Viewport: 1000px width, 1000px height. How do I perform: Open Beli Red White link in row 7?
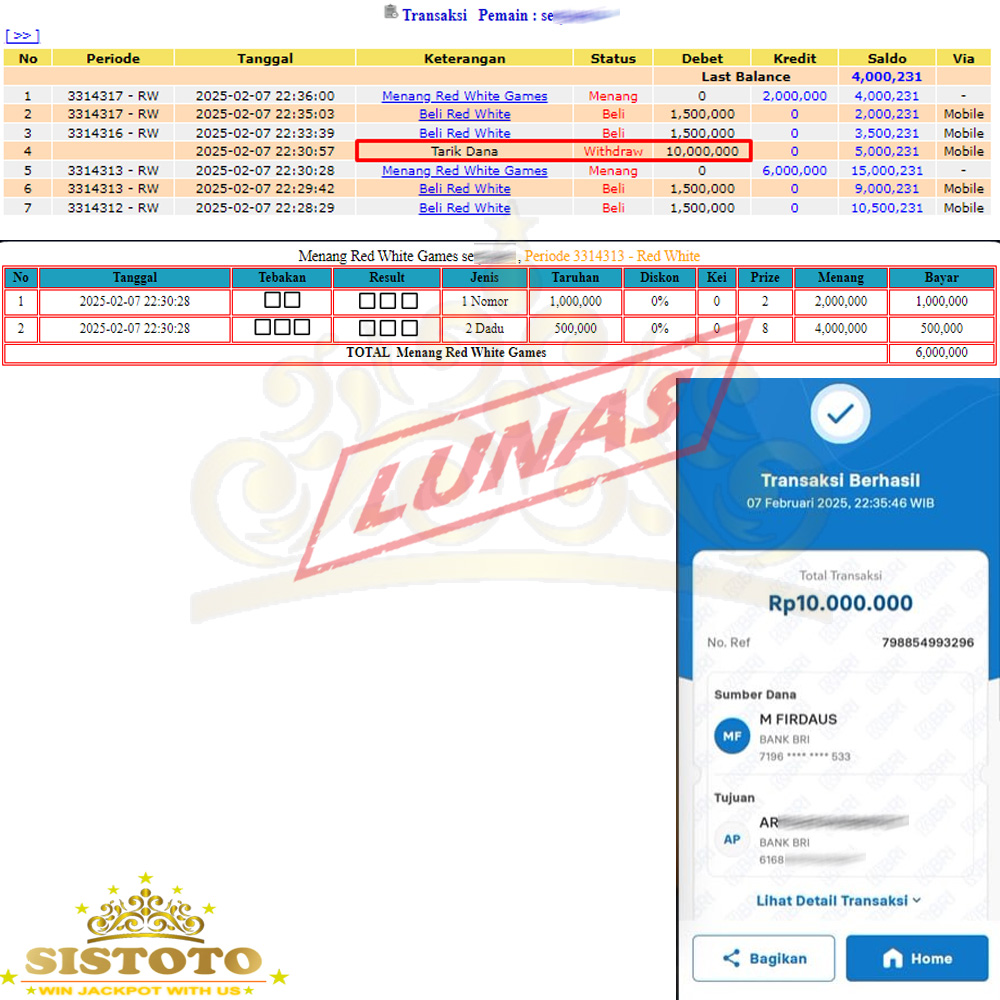464,208
